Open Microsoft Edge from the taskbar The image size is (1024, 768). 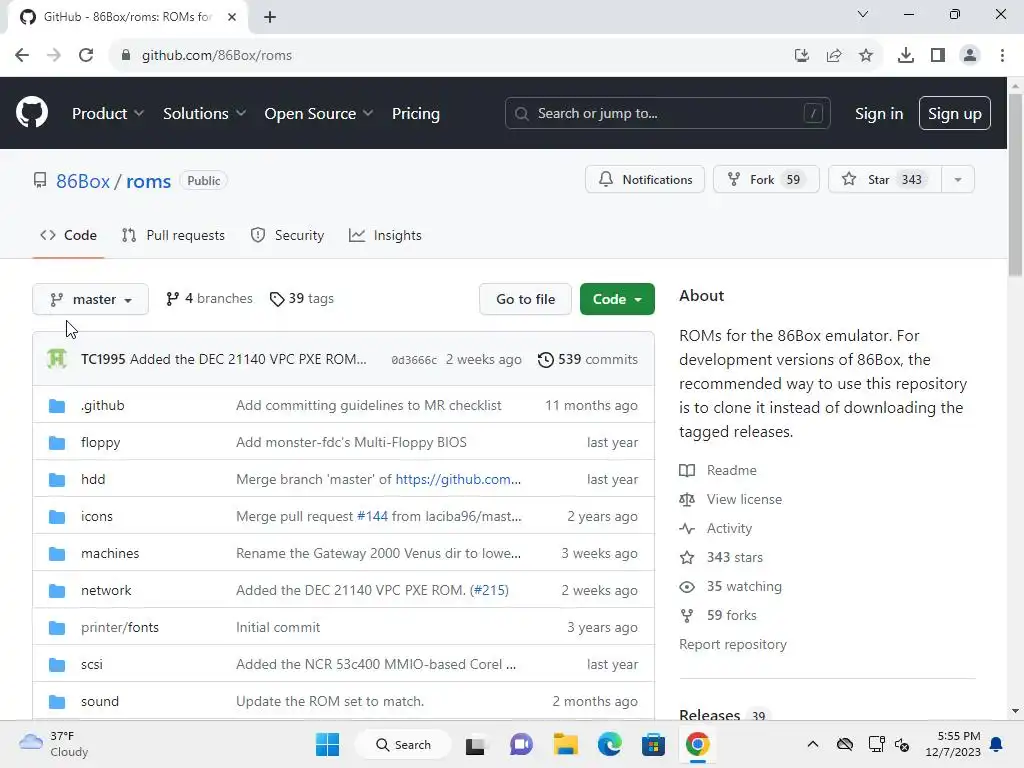click(x=609, y=744)
